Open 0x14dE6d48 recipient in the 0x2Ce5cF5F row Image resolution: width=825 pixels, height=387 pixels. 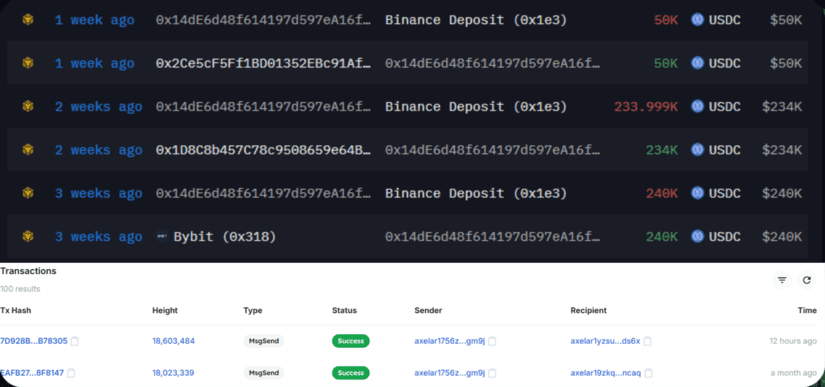[x=492, y=64]
